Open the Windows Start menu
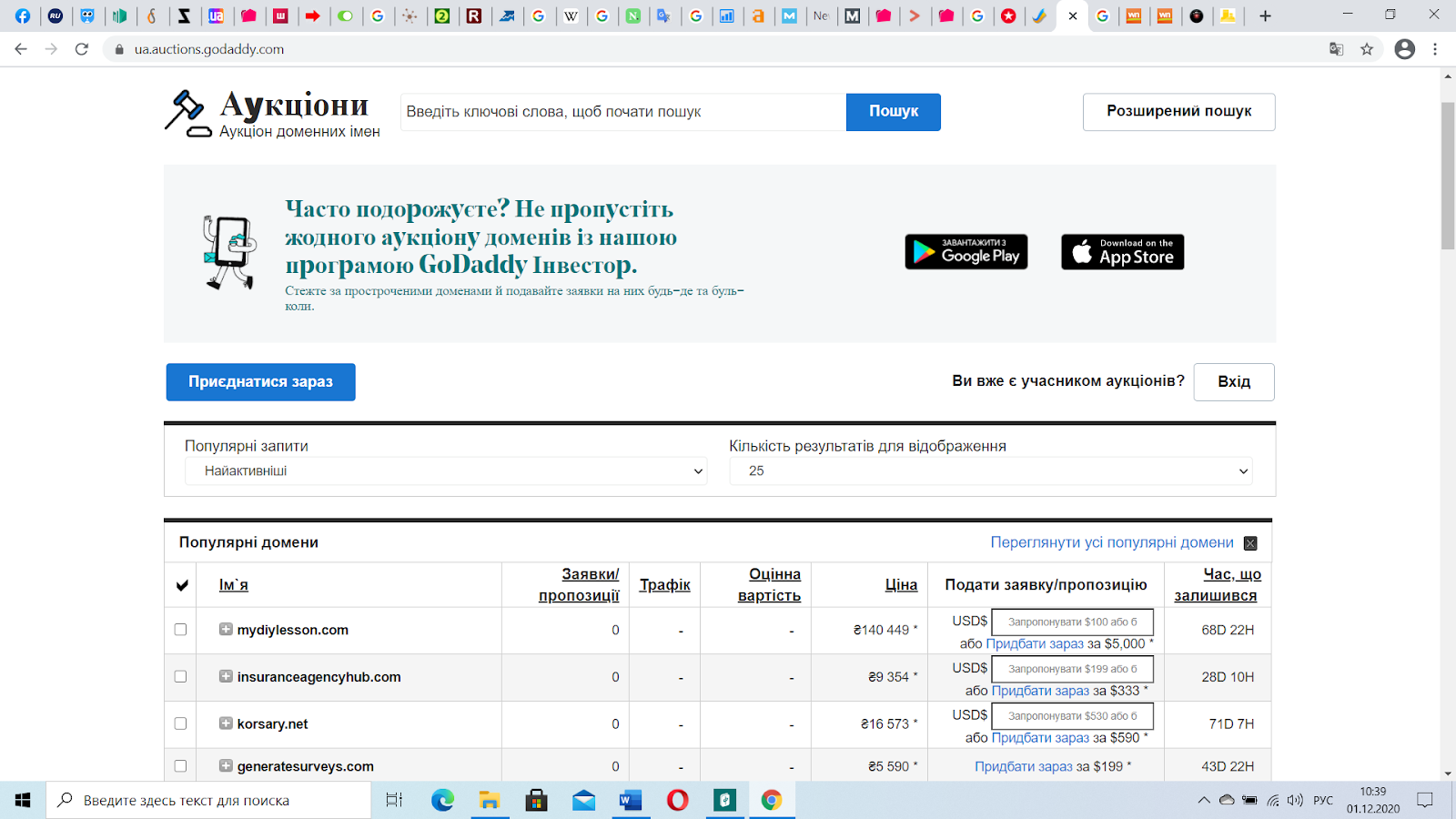Viewport: 1456px width, 819px height. [x=23, y=800]
